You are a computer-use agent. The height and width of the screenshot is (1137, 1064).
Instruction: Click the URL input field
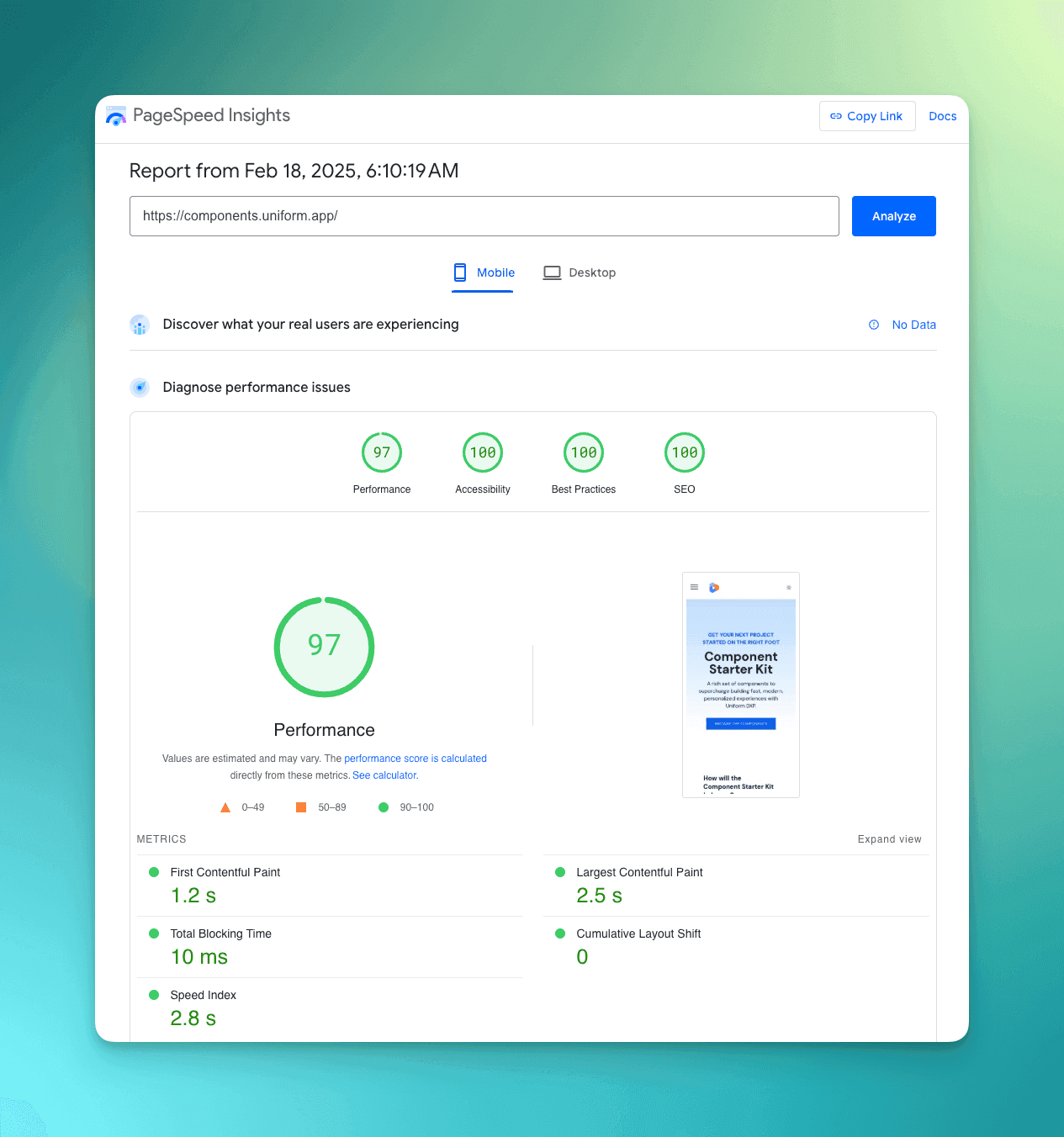point(484,216)
